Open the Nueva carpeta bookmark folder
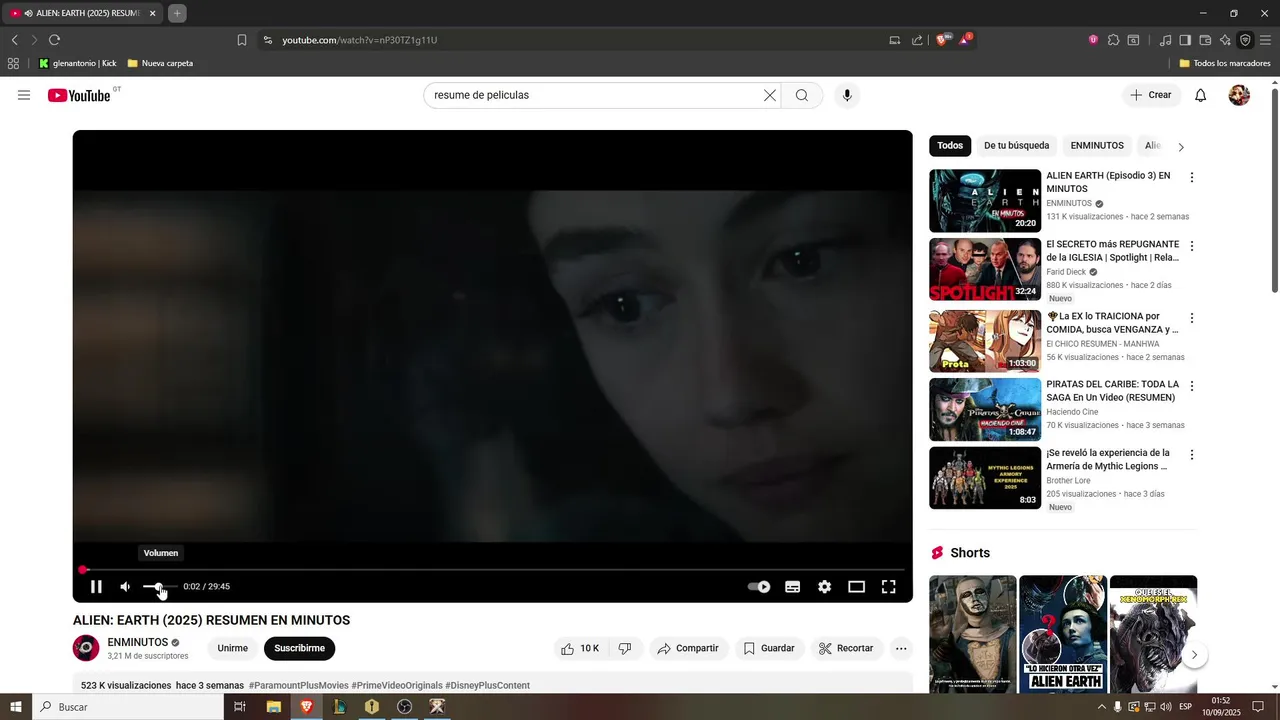Image resolution: width=1280 pixels, height=720 pixels. point(160,63)
